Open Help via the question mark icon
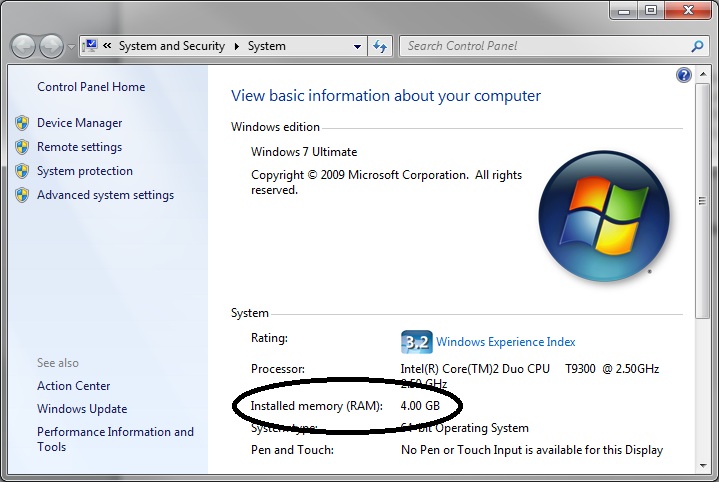The image size is (719, 482). pos(683,75)
